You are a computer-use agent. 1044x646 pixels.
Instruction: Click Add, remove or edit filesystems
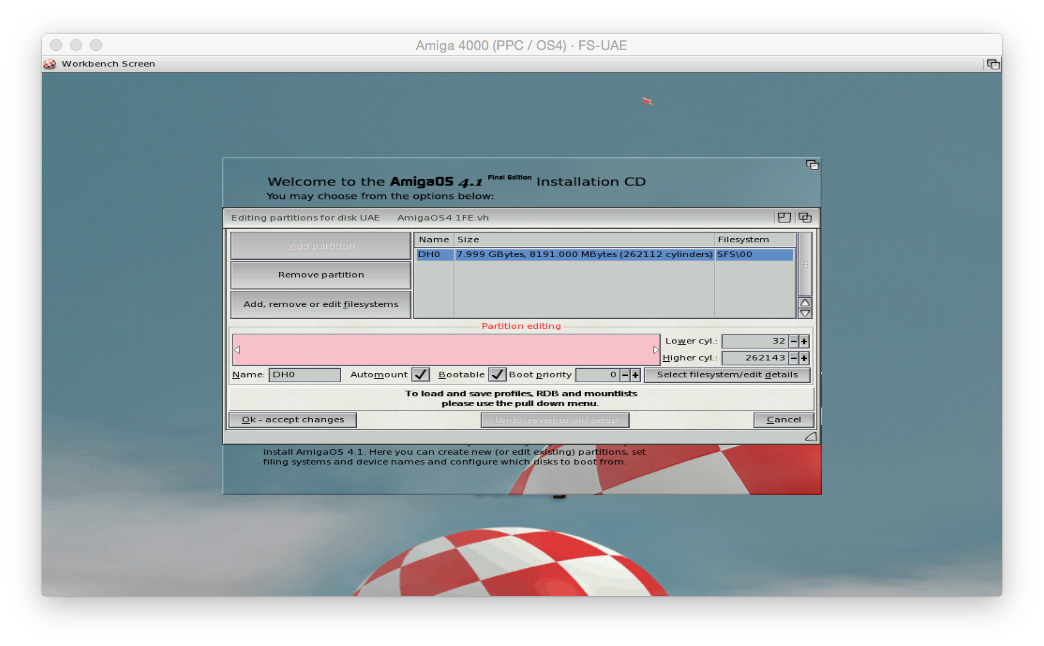point(321,304)
